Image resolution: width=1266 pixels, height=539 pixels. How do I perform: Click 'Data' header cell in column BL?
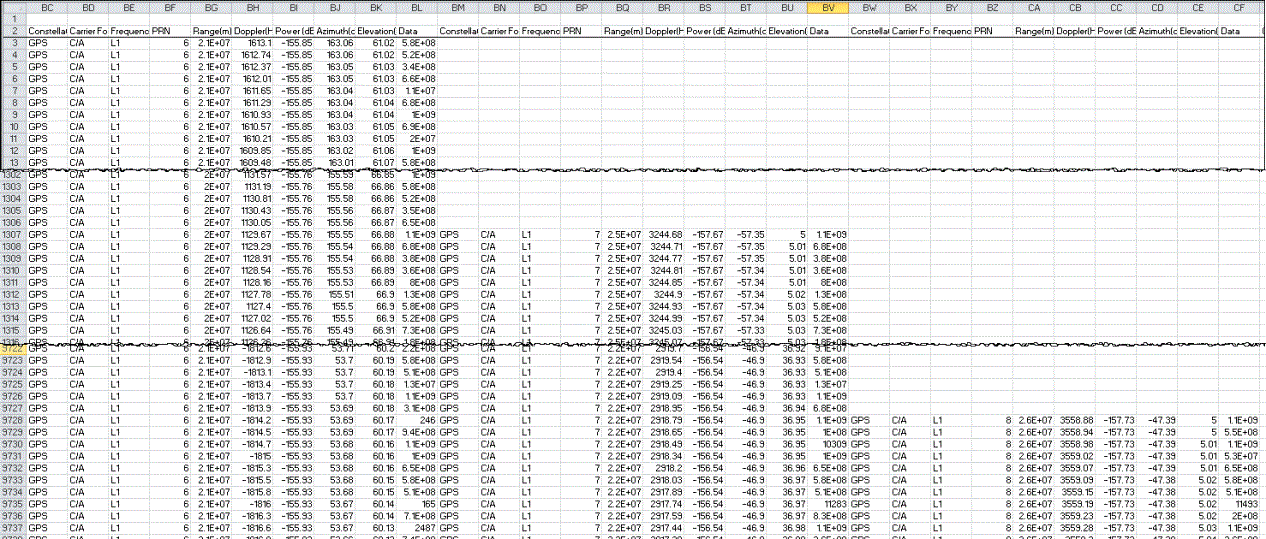416,31
